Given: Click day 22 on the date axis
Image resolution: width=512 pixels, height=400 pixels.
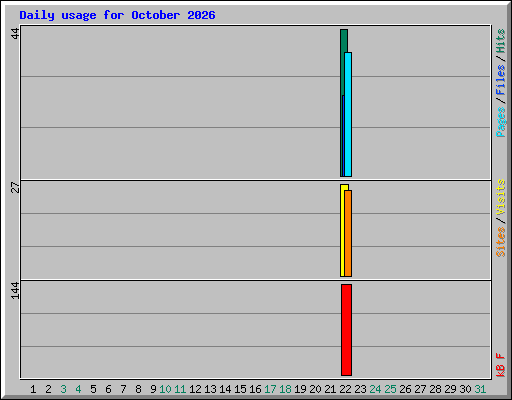Looking at the screenshot, I should click(345, 389).
